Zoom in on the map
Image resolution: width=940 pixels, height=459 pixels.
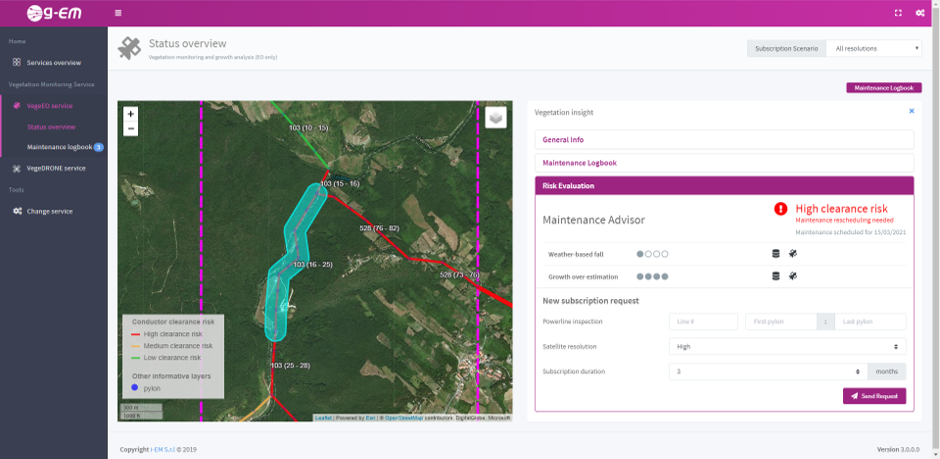point(131,114)
